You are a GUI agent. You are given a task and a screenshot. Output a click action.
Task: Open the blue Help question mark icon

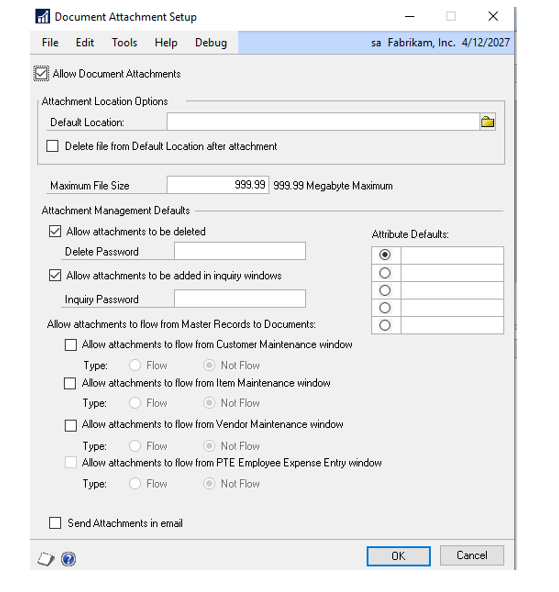coord(68,559)
